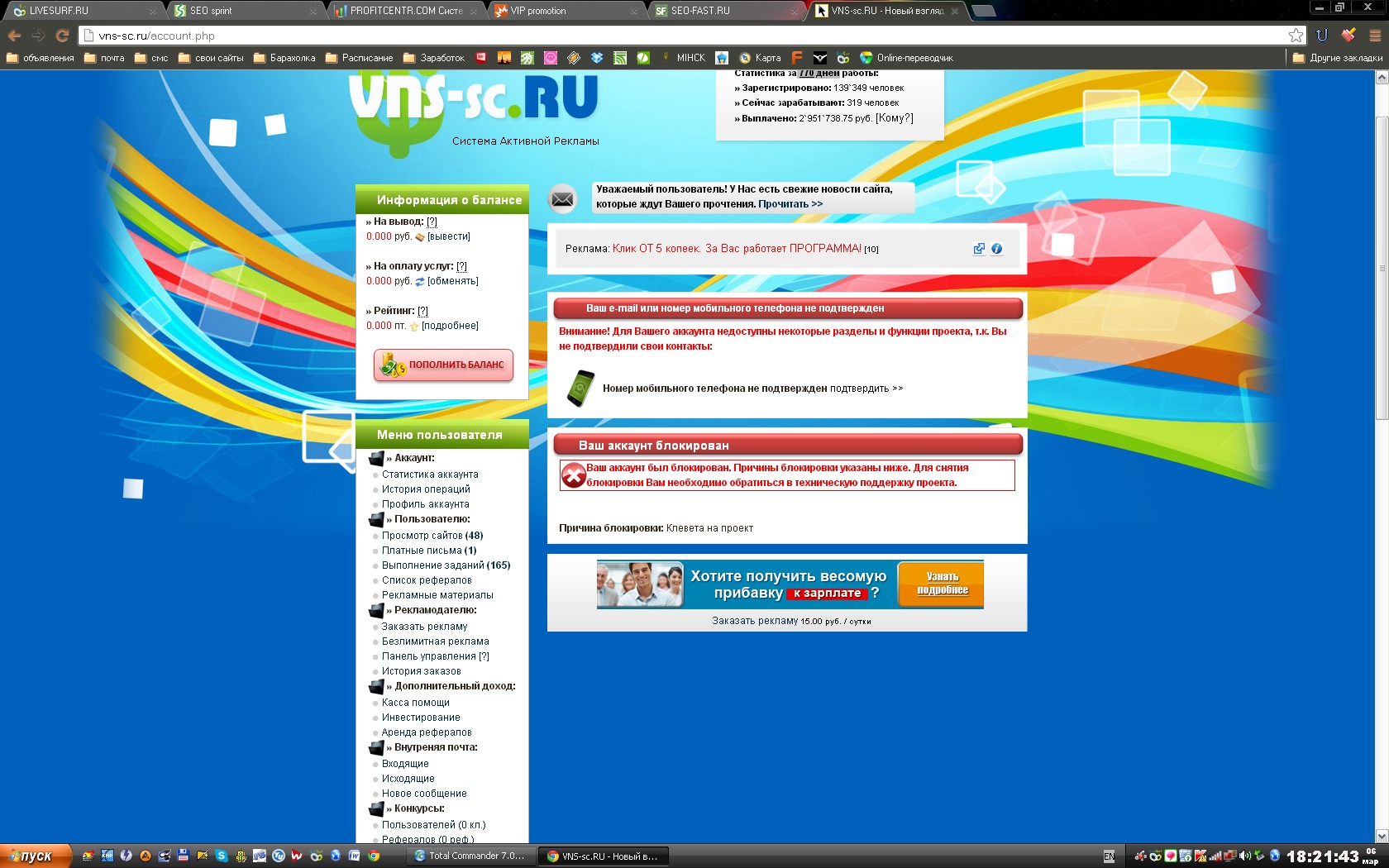Click the browser back arrow

coord(14,36)
